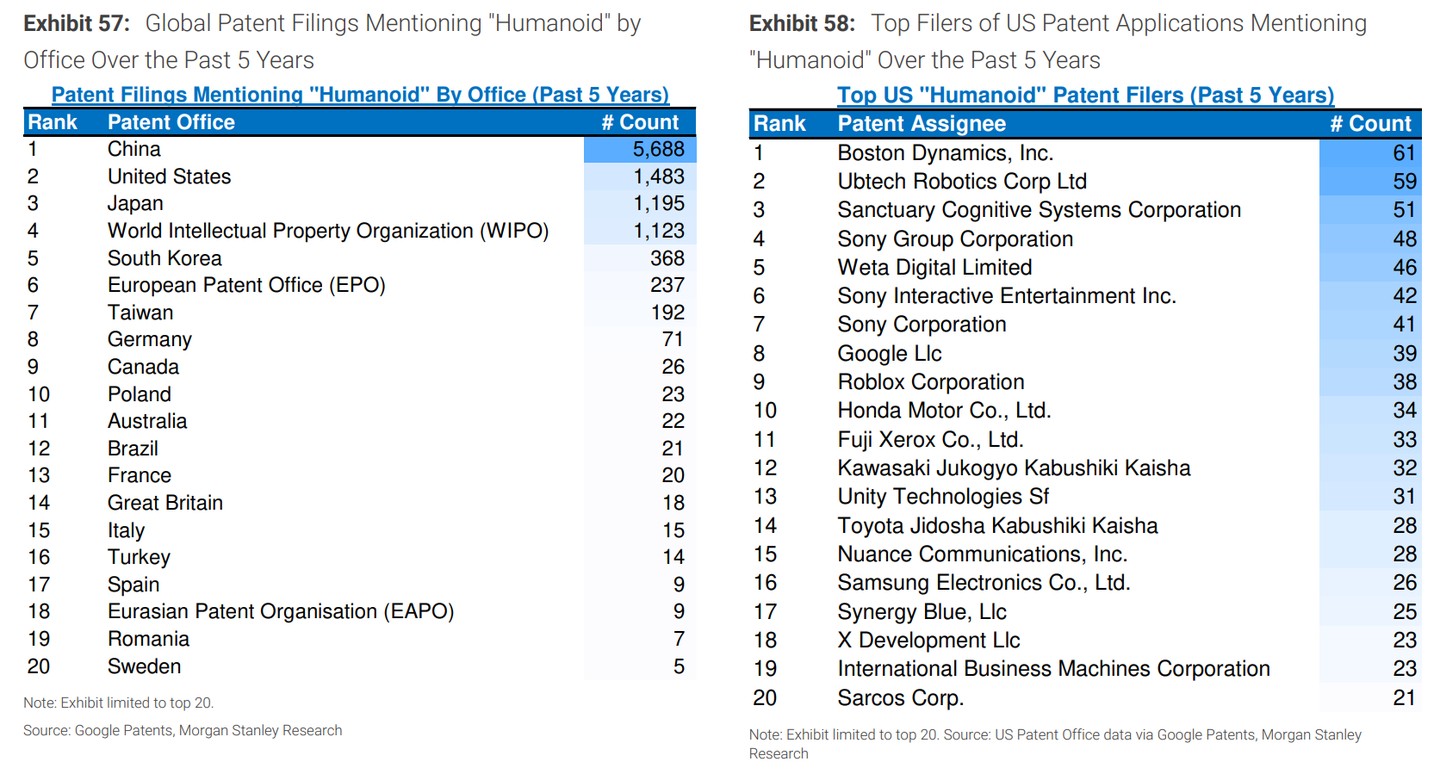Click Weta Digital Limited's count cell 46
The image size is (1440, 774).
[1404, 268]
